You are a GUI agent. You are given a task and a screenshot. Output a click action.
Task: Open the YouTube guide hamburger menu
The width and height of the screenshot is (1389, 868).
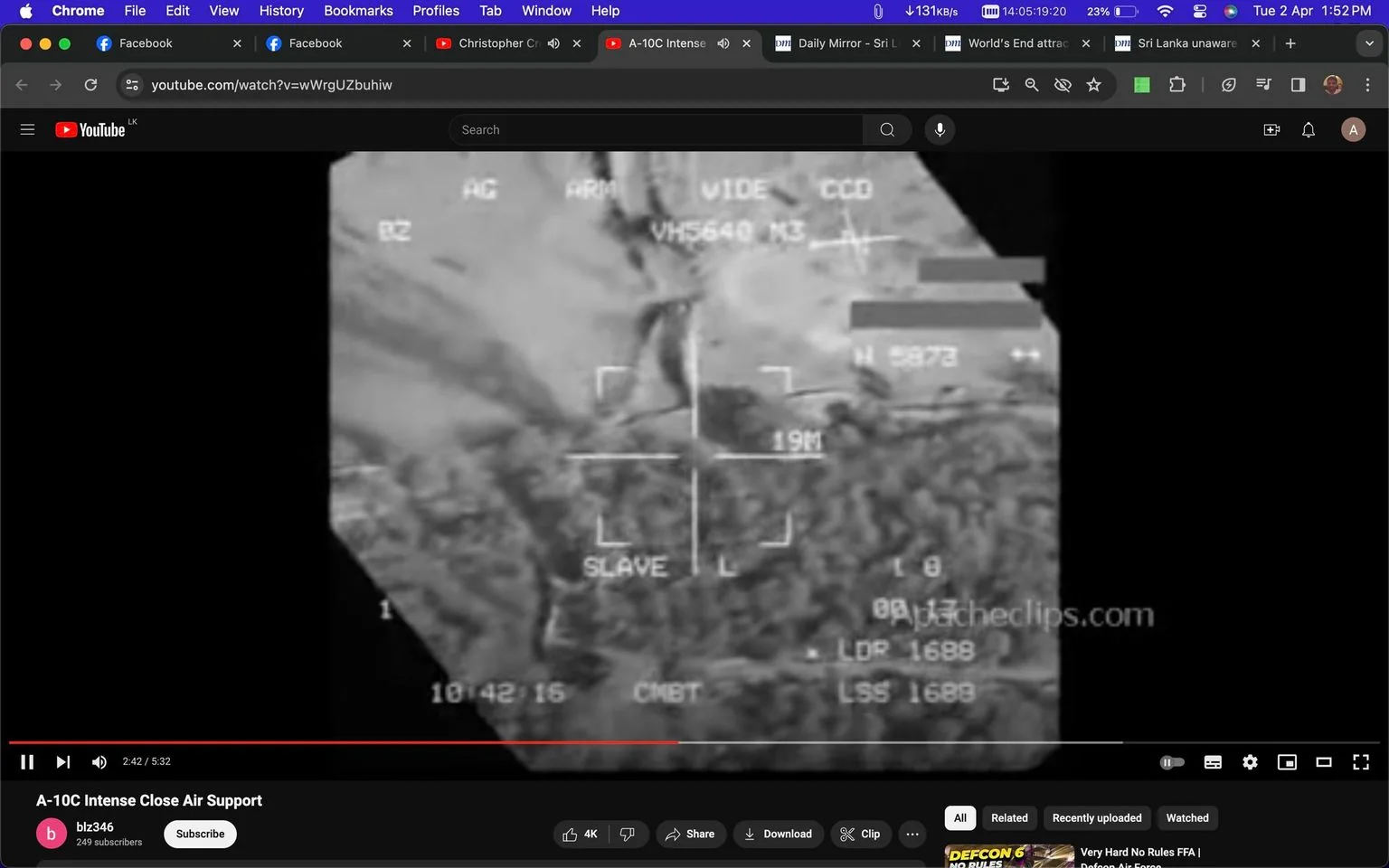(x=27, y=129)
